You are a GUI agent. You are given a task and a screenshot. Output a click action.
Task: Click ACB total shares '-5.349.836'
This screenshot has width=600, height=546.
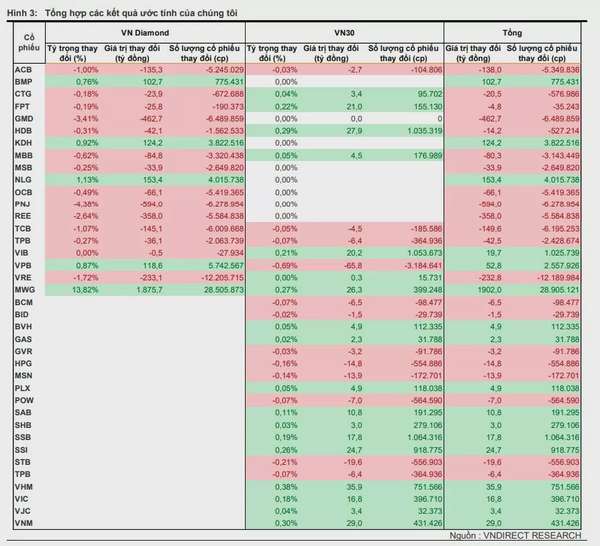pyautogui.click(x=561, y=70)
